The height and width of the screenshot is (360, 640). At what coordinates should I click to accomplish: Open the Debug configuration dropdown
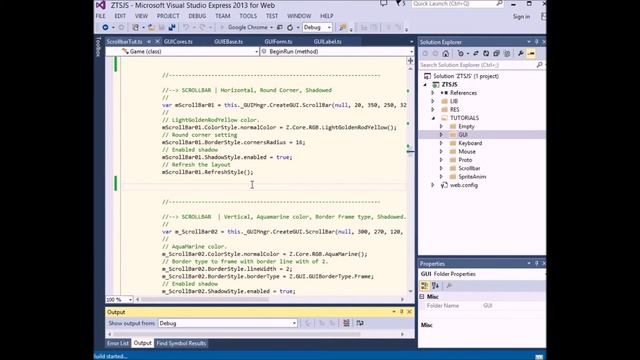317,27
